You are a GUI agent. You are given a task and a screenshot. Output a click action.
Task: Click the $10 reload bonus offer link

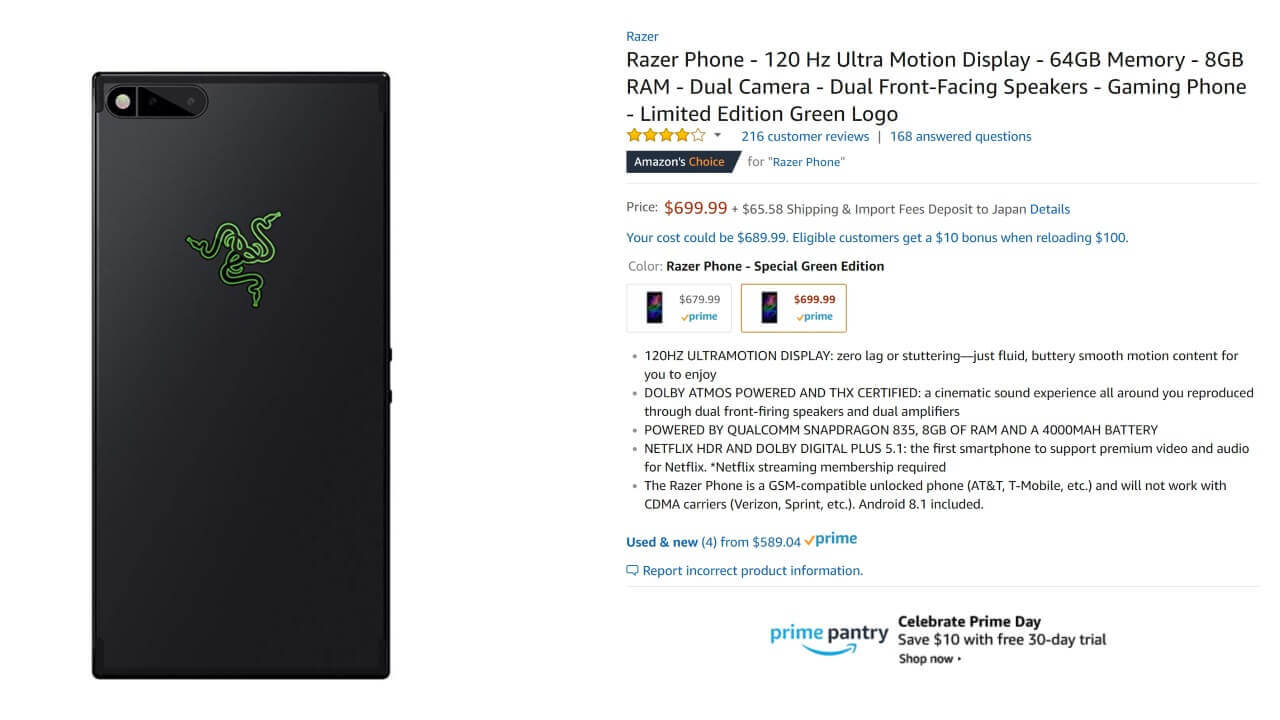coord(876,238)
